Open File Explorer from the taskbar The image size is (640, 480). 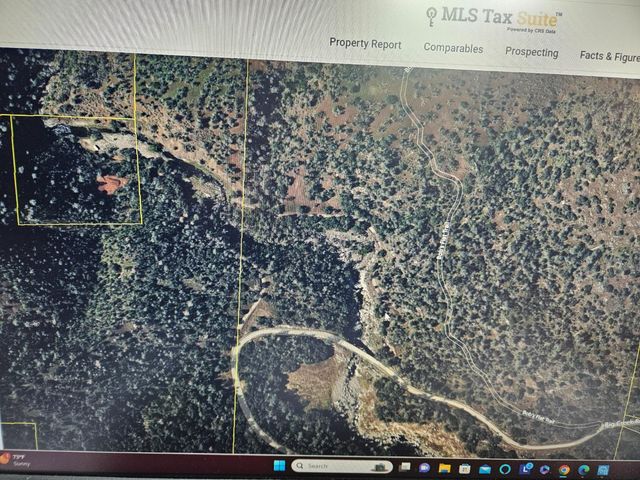[x=444, y=468]
